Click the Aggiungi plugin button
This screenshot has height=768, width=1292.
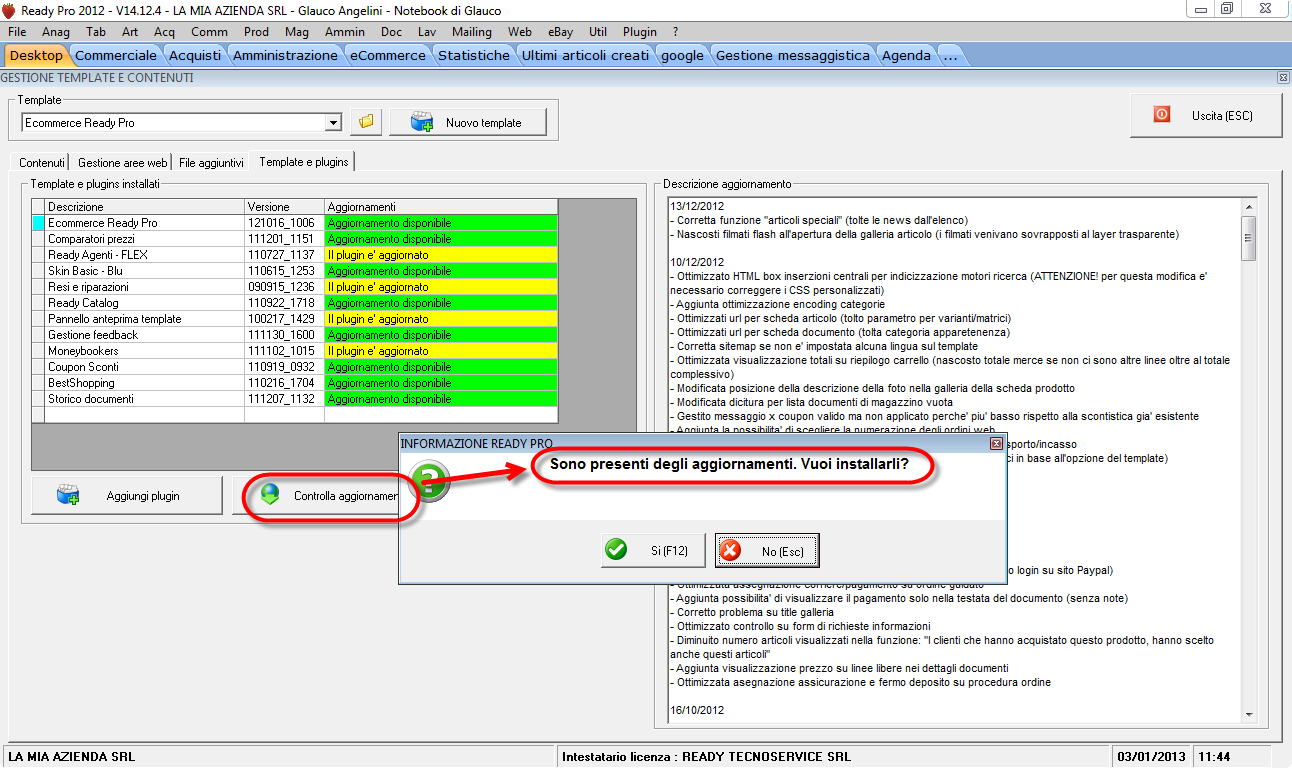(x=127, y=495)
